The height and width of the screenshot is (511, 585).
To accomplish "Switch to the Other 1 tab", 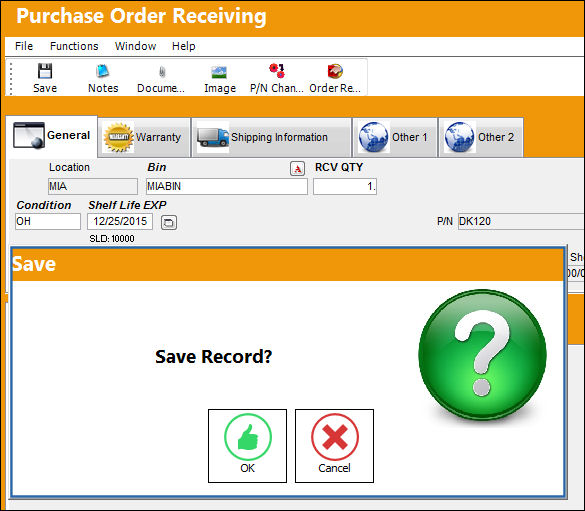I will pos(395,137).
